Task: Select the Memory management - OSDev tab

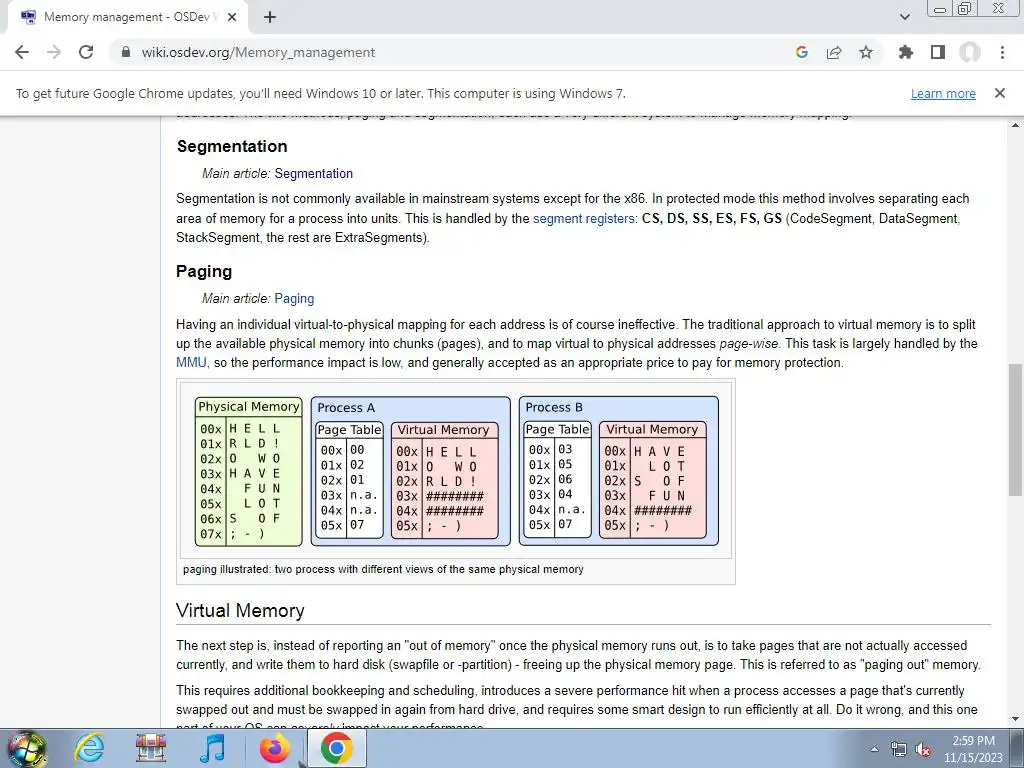Action: [127, 18]
